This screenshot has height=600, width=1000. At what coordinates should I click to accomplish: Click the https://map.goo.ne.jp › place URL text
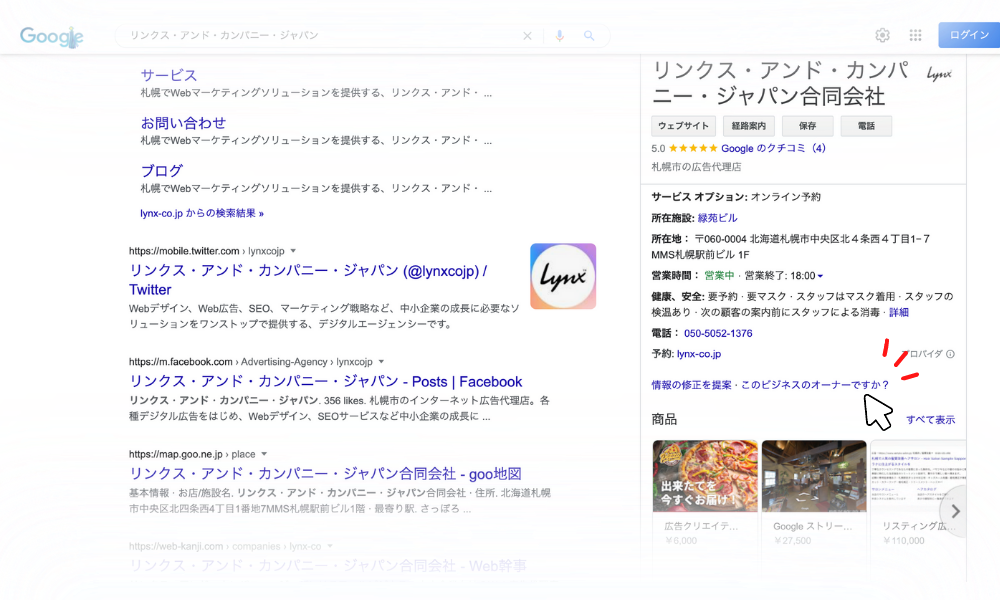192,454
